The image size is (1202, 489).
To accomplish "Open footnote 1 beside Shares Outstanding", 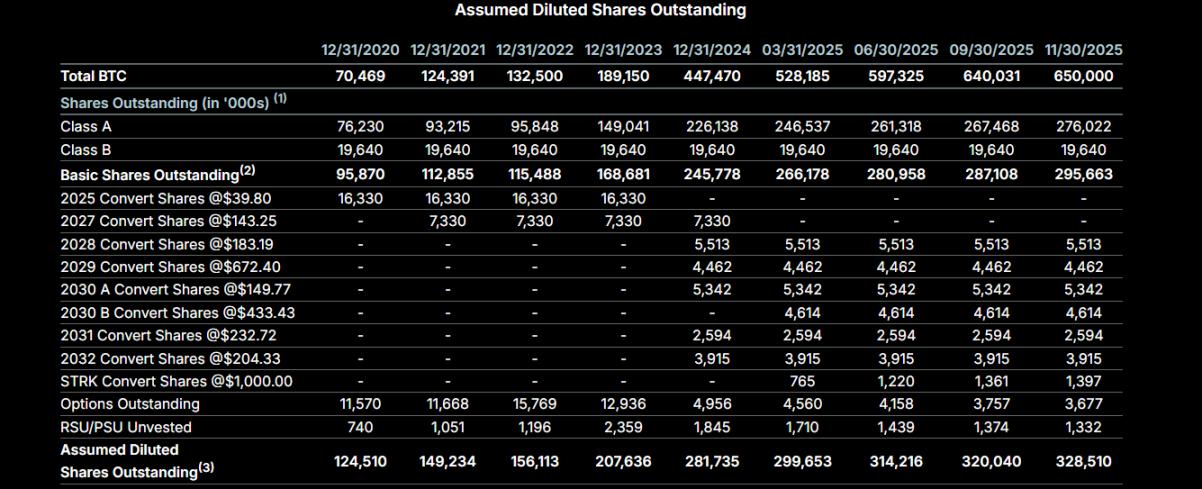I will (281, 99).
